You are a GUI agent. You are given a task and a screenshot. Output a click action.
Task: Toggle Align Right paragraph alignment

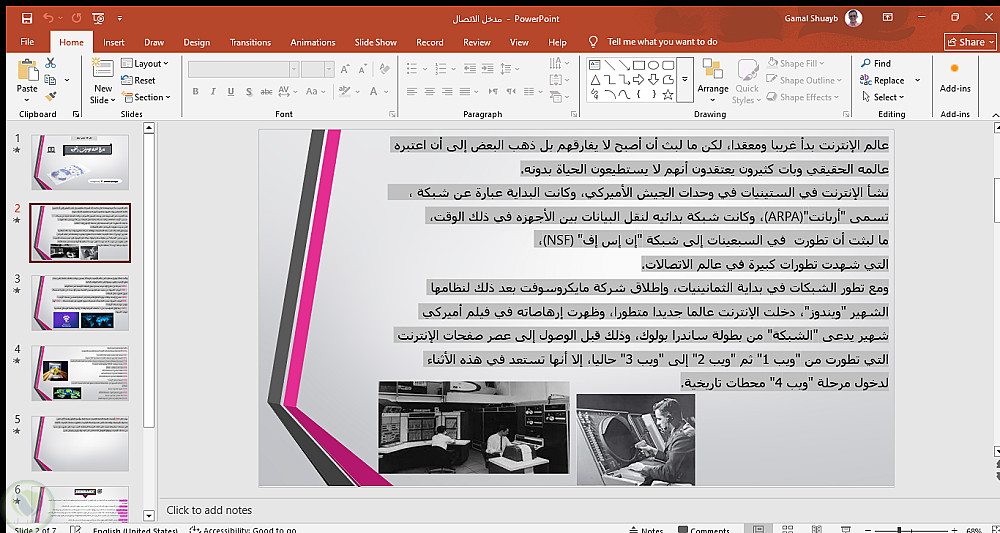click(x=448, y=91)
